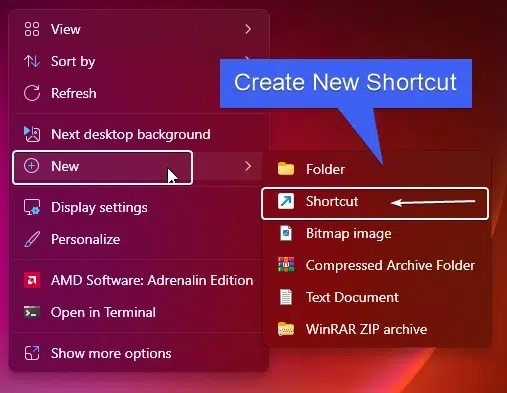Click the zipped folder icon for WinRAR ZIP
507x393 pixels.
click(x=286, y=329)
